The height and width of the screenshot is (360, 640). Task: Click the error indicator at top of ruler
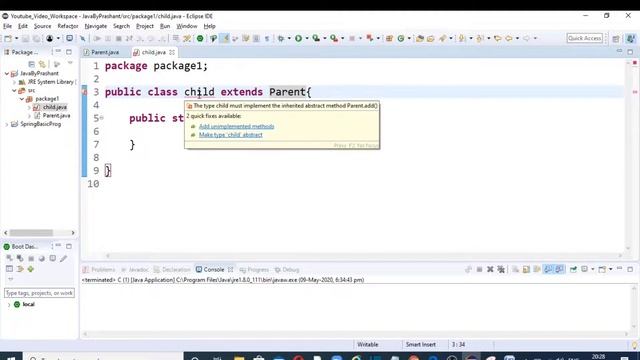[635, 62]
